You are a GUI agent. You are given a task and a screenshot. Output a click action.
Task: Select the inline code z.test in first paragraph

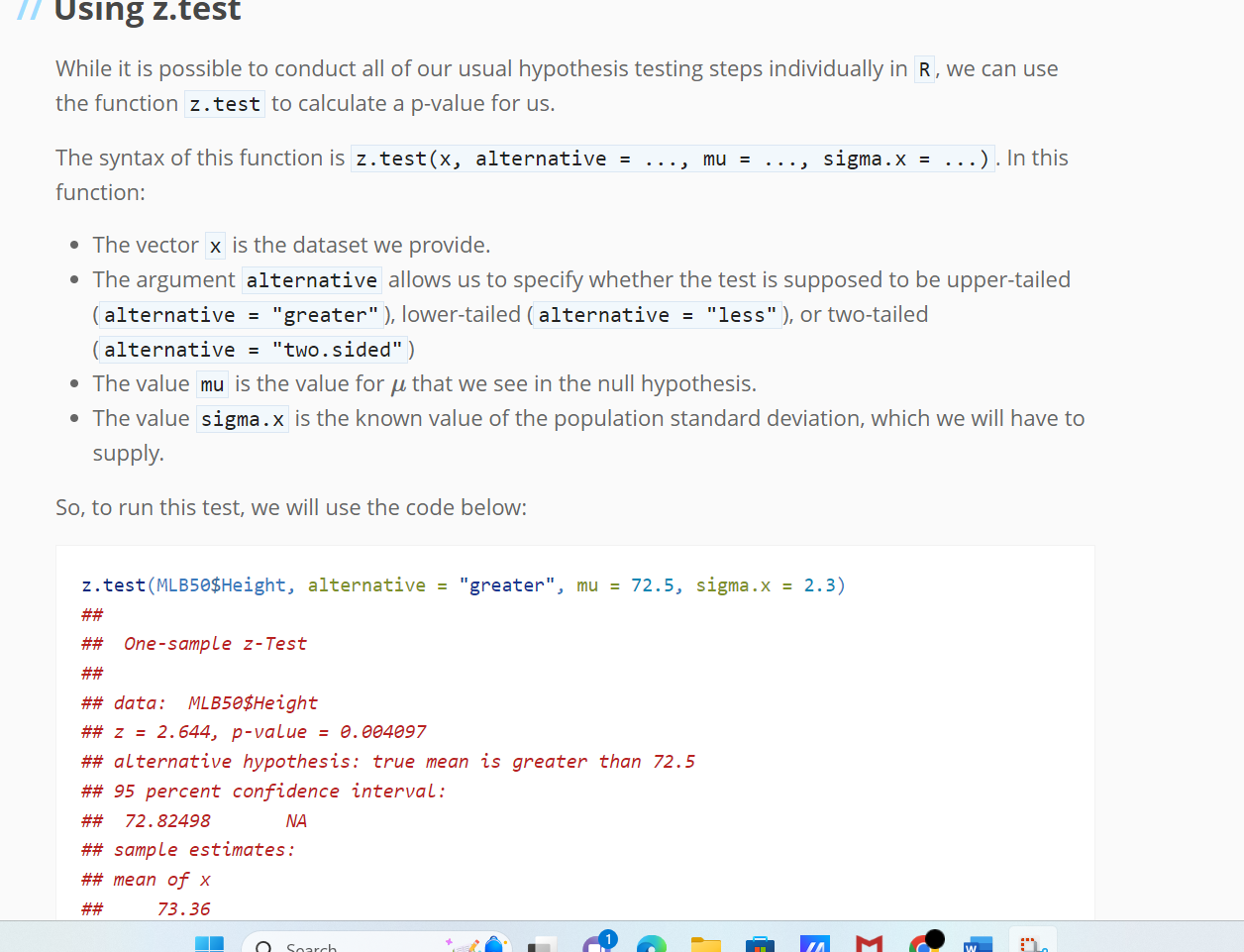224,103
